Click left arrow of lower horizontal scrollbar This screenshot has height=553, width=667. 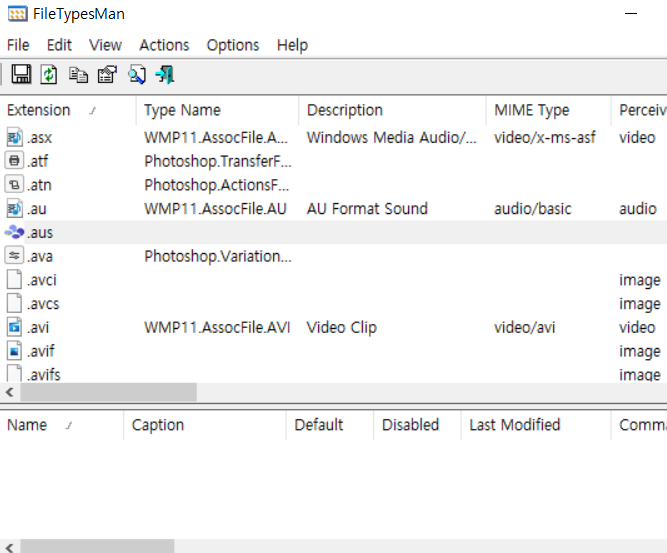point(10,546)
